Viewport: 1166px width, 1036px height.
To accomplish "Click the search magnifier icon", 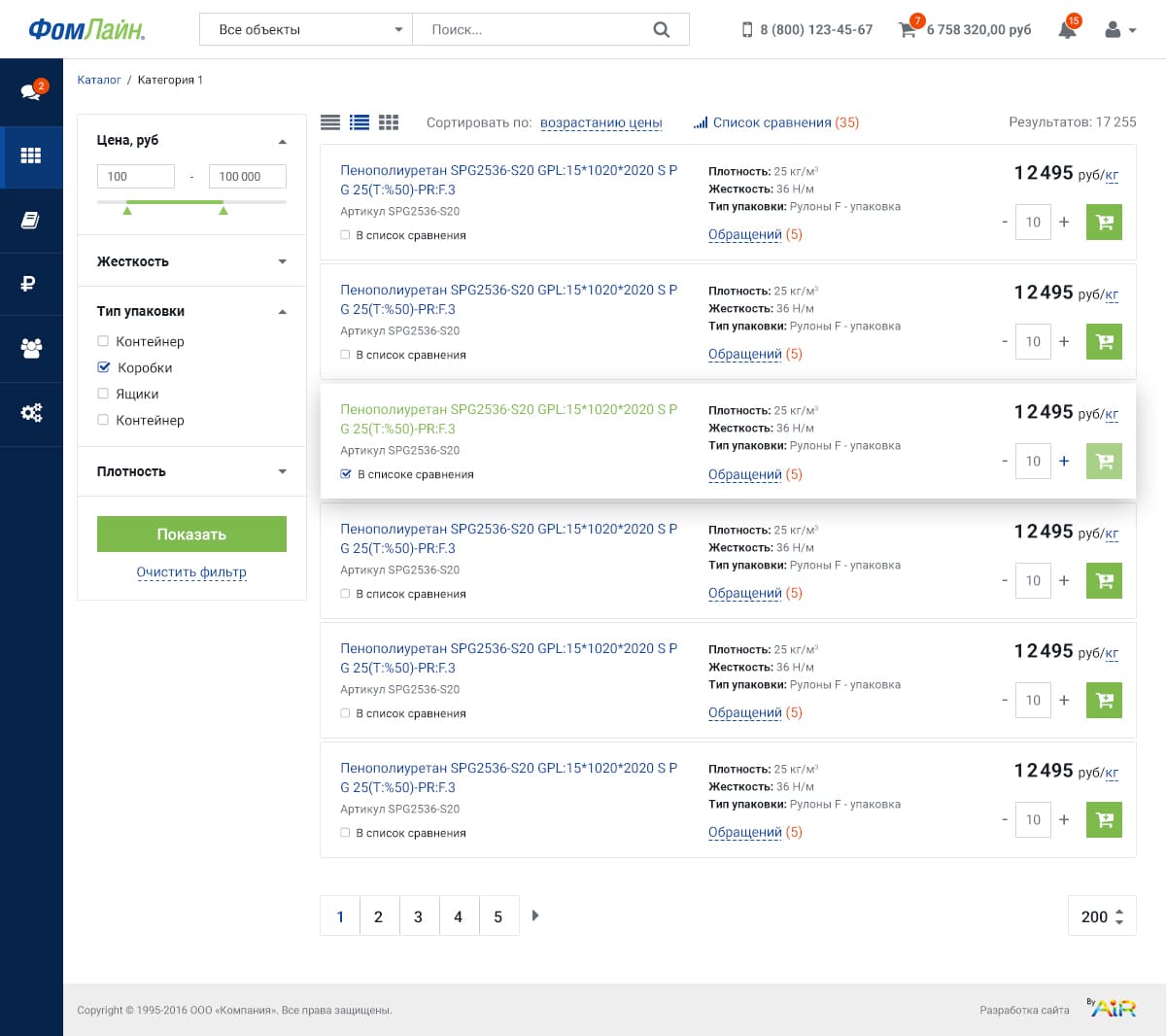I will pos(662,30).
